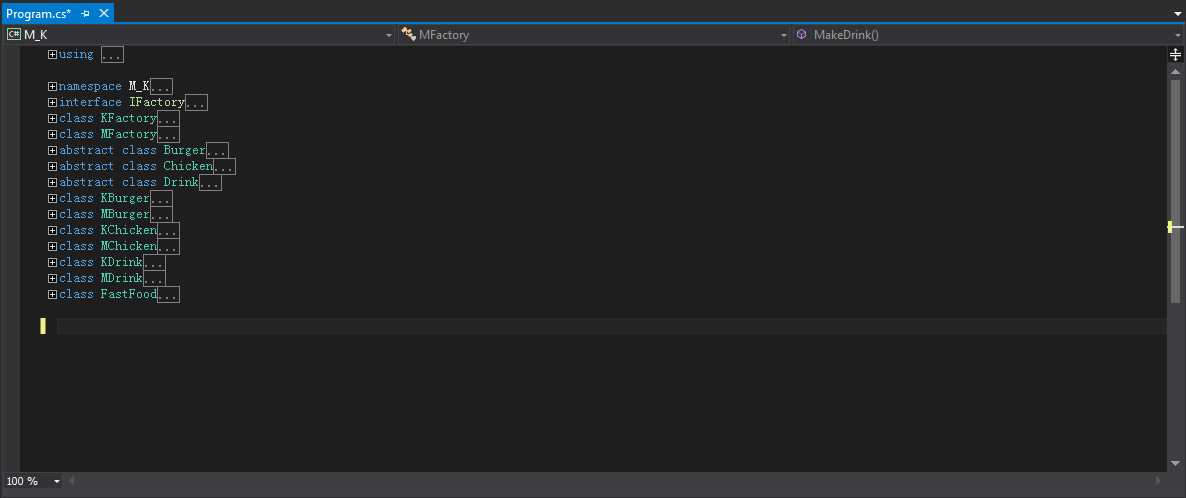1186x498 pixels.
Task: Click the vertical scrollbar up arrow
Action: point(1175,71)
